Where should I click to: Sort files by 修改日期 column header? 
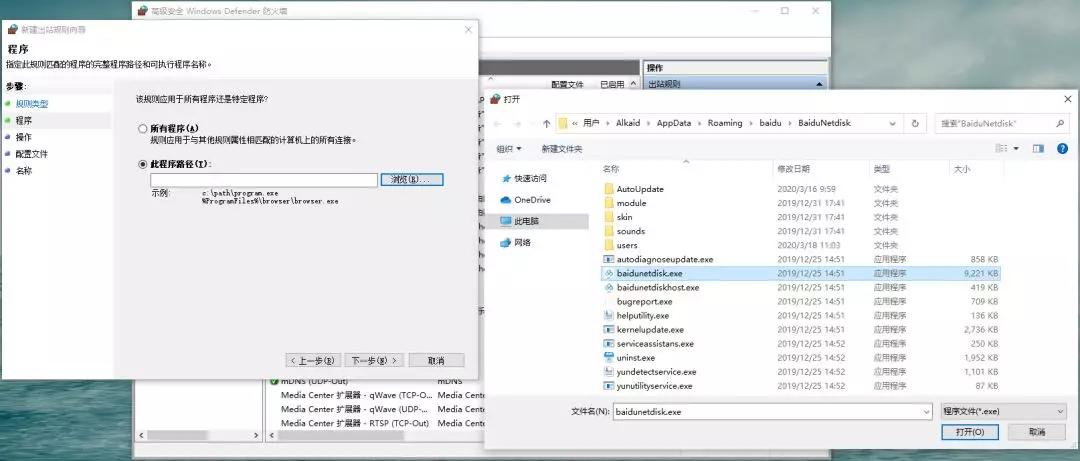pos(793,169)
